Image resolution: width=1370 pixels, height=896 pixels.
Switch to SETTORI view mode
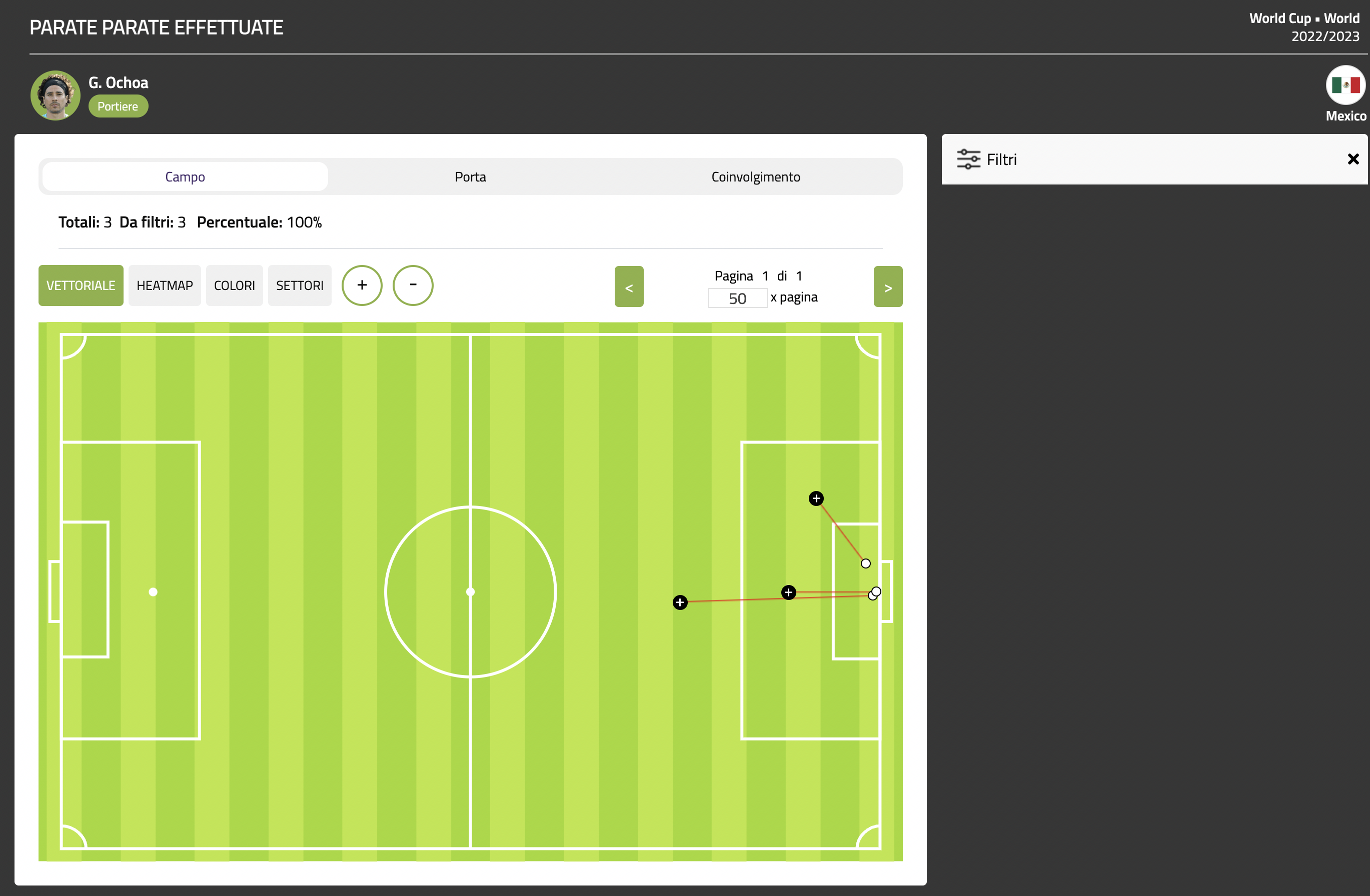click(299, 285)
